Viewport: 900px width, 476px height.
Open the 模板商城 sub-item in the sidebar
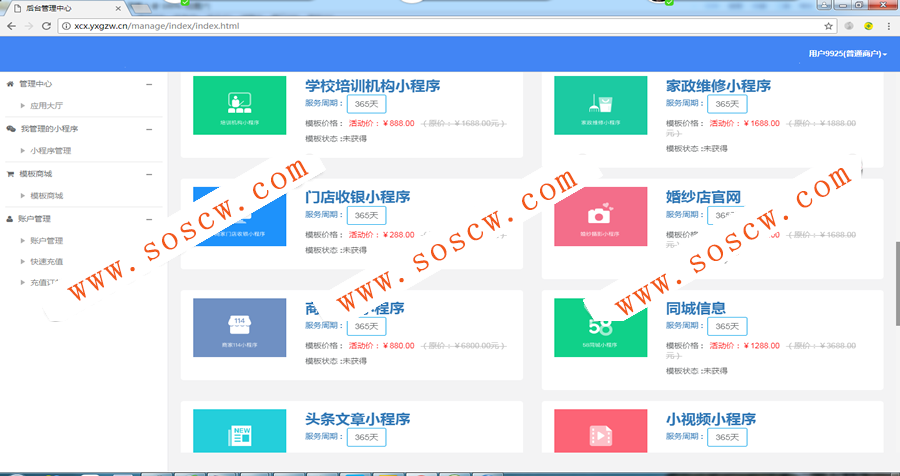pos(46,196)
